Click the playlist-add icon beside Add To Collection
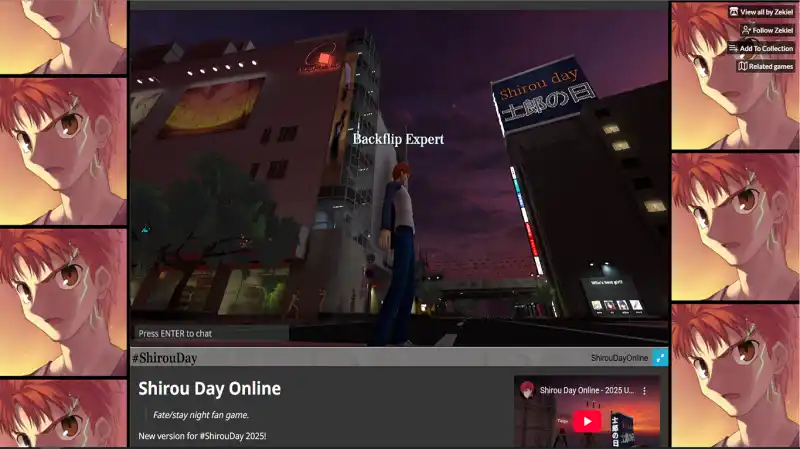The height and width of the screenshot is (449, 800). pyautogui.click(x=733, y=48)
